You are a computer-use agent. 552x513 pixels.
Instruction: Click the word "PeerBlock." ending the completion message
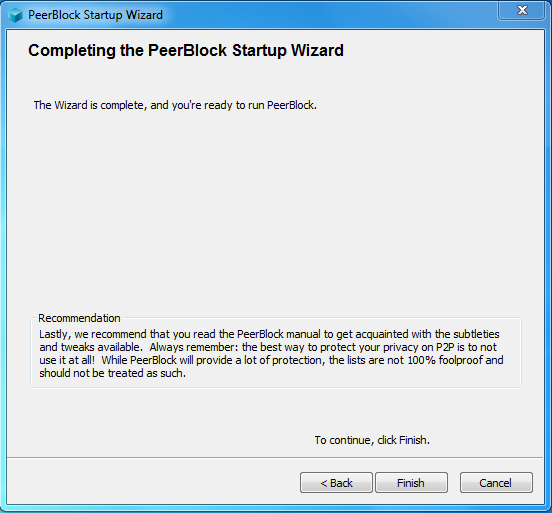(x=292, y=105)
